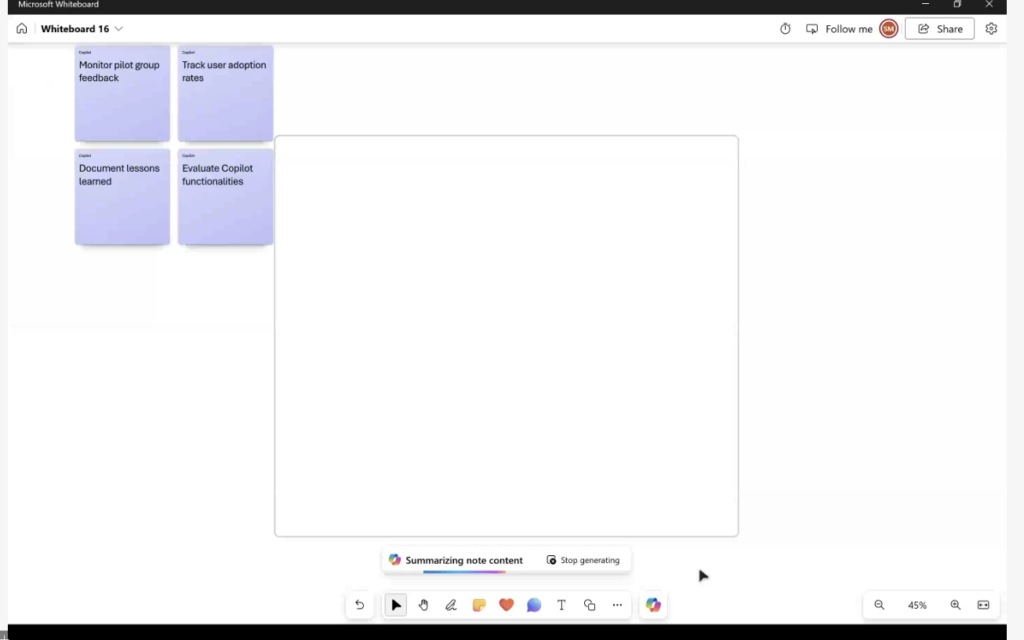The width and height of the screenshot is (1024, 640).
Task: Fit whiteboard to screen
Action: pos(983,605)
